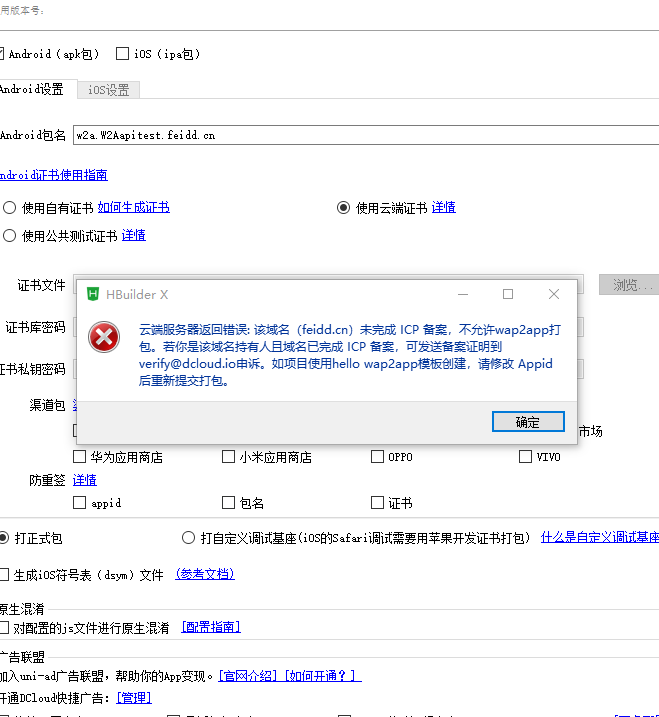Click the red error icon in dialog
The height and width of the screenshot is (717, 659).
pos(104,337)
